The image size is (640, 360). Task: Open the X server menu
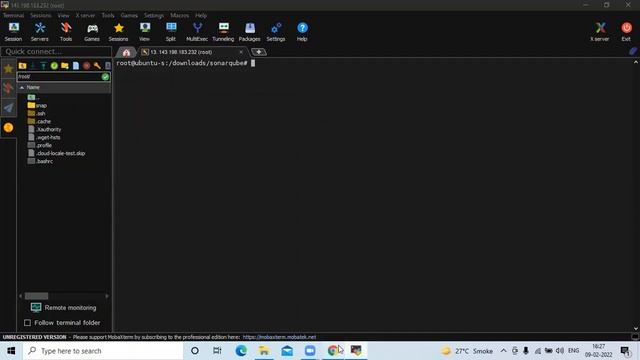(x=85, y=16)
